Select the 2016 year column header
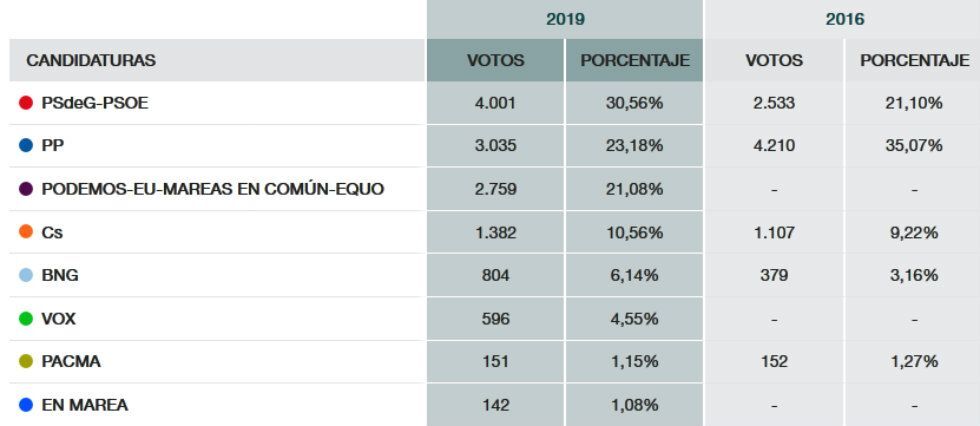This screenshot has width=980, height=426. click(841, 18)
